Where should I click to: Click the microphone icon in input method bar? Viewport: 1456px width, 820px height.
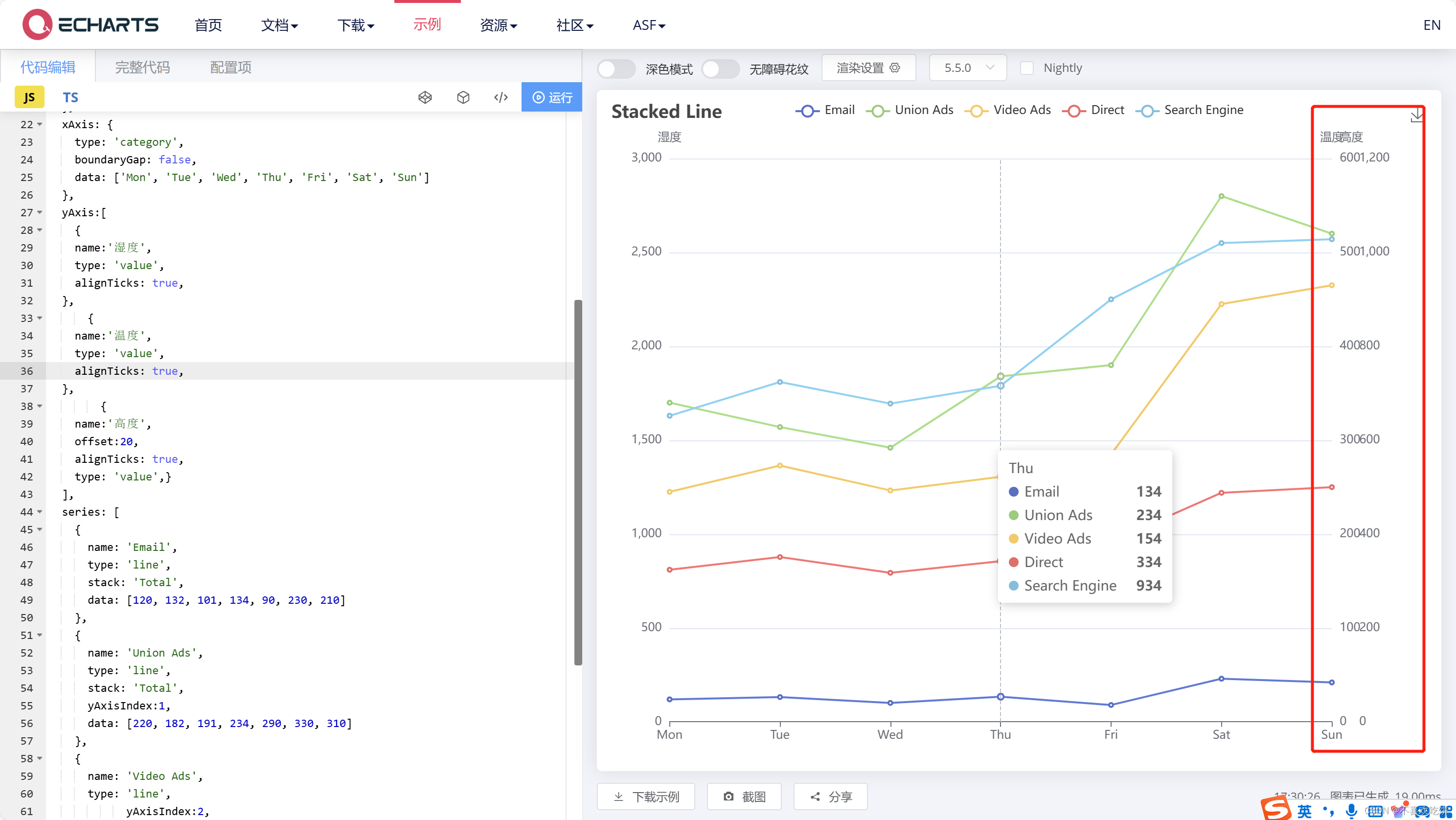(1351, 810)
